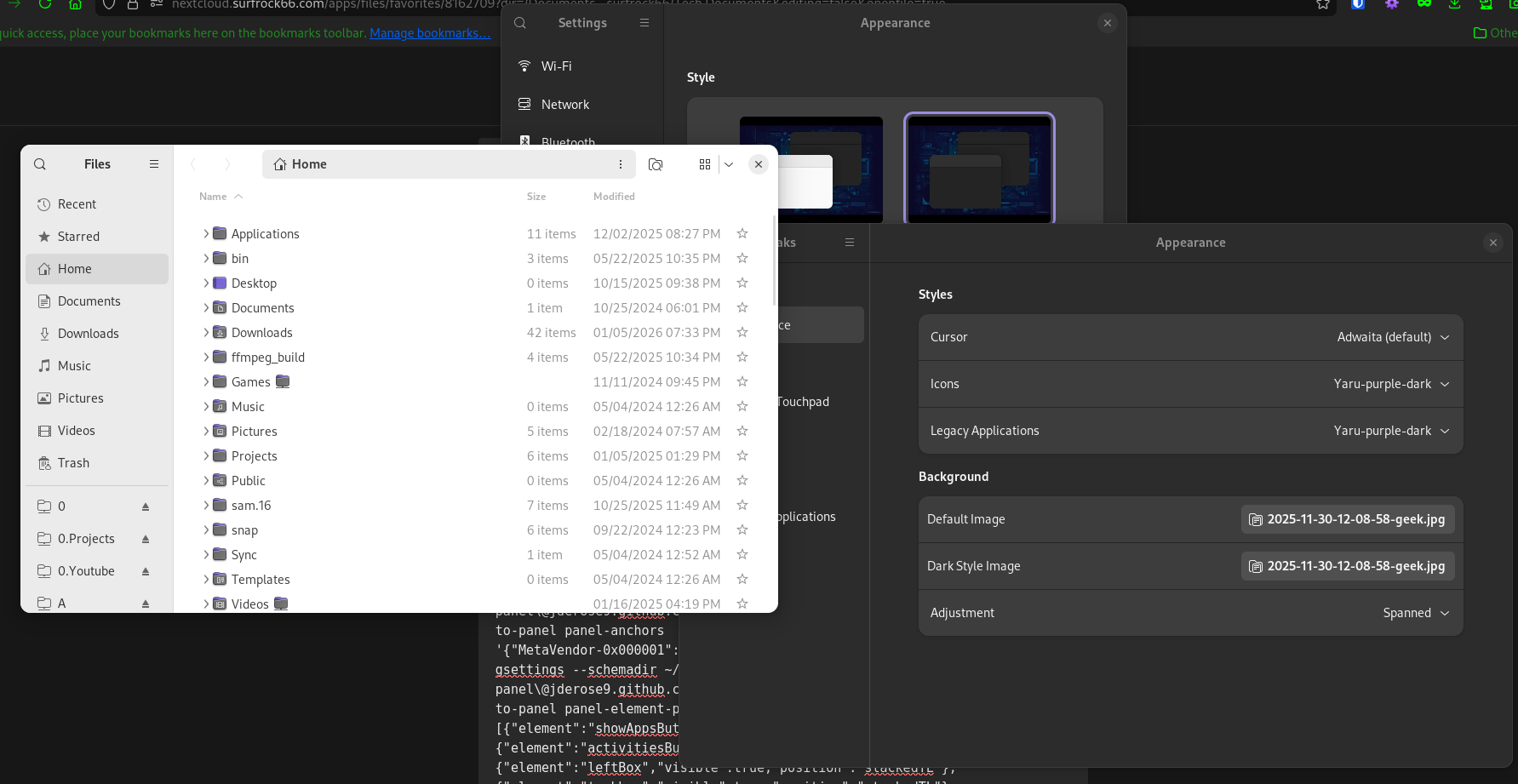Open the Home path options menu
This screenshot has width=1518, height=784.
click(621, 164)
